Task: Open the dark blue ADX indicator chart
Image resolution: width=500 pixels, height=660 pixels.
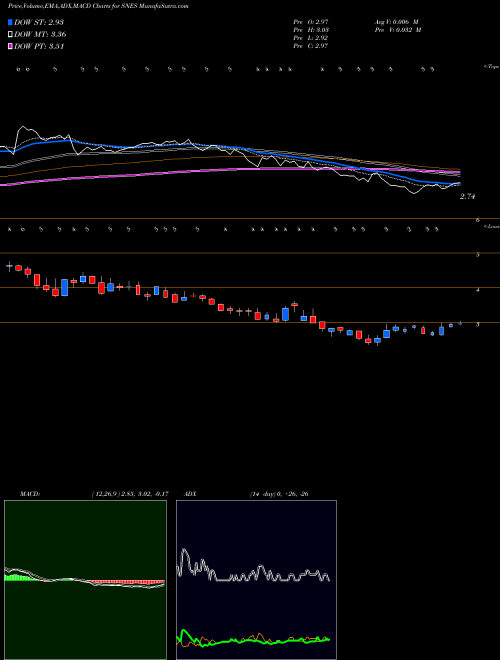Action: click(256, 580)
